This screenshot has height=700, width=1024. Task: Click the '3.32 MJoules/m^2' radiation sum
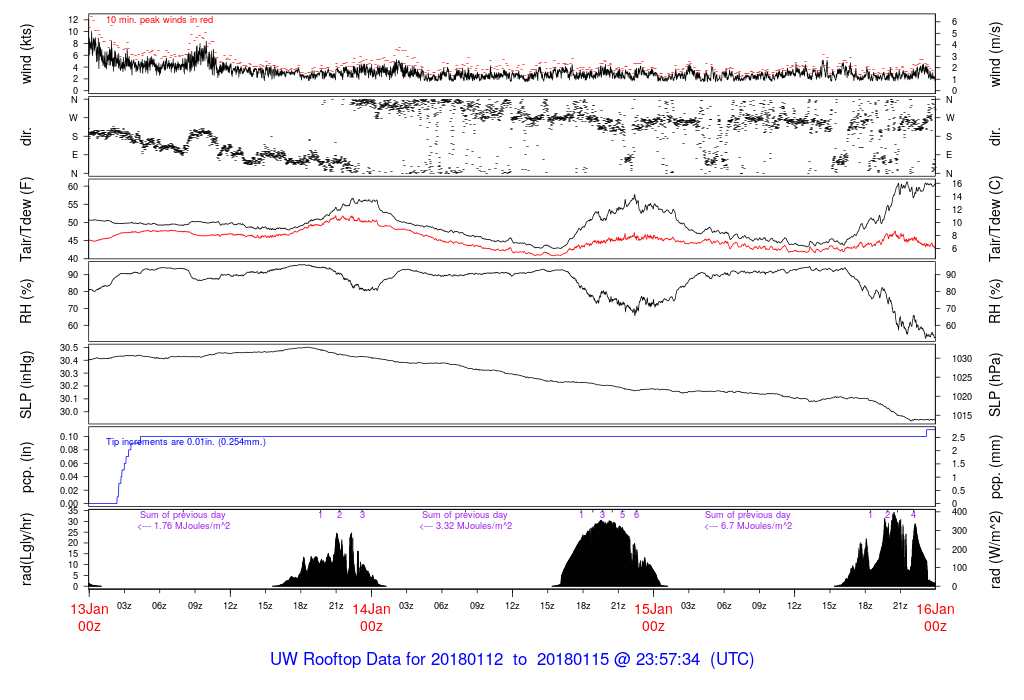473,526
